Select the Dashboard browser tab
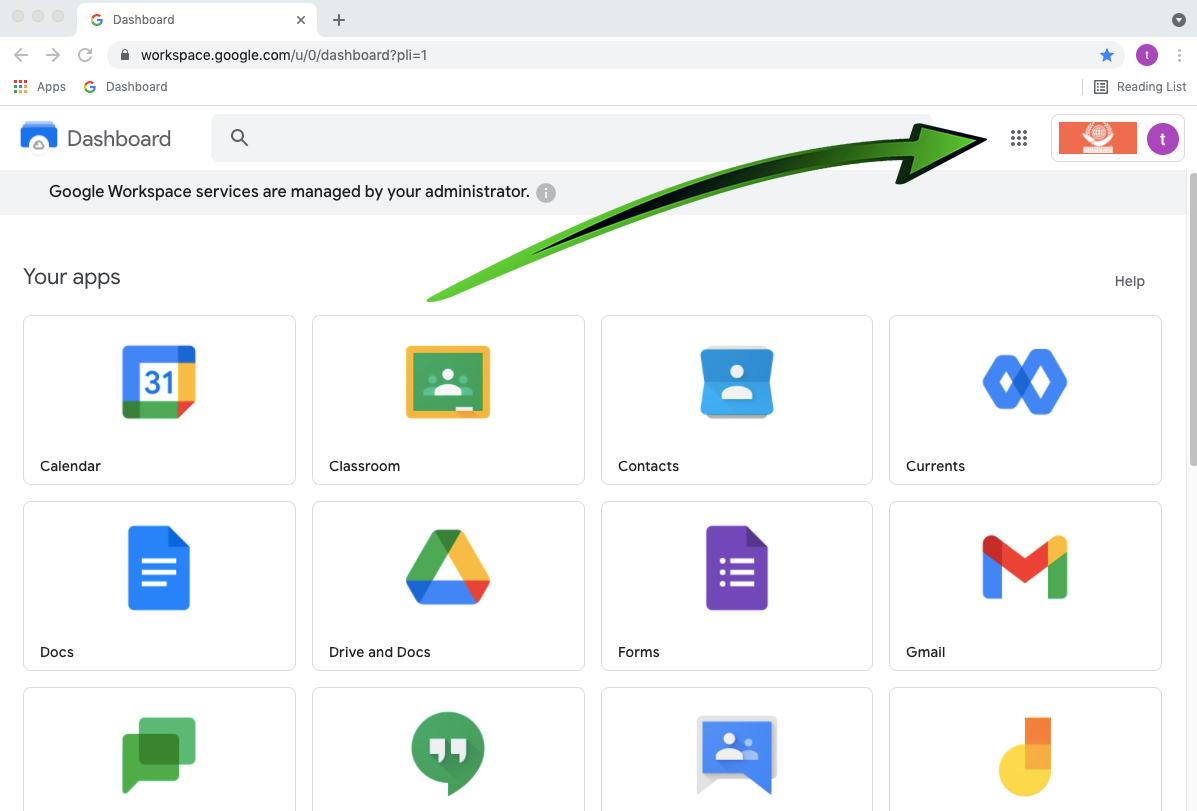The image size is (1197, 811). click(198, 20)
